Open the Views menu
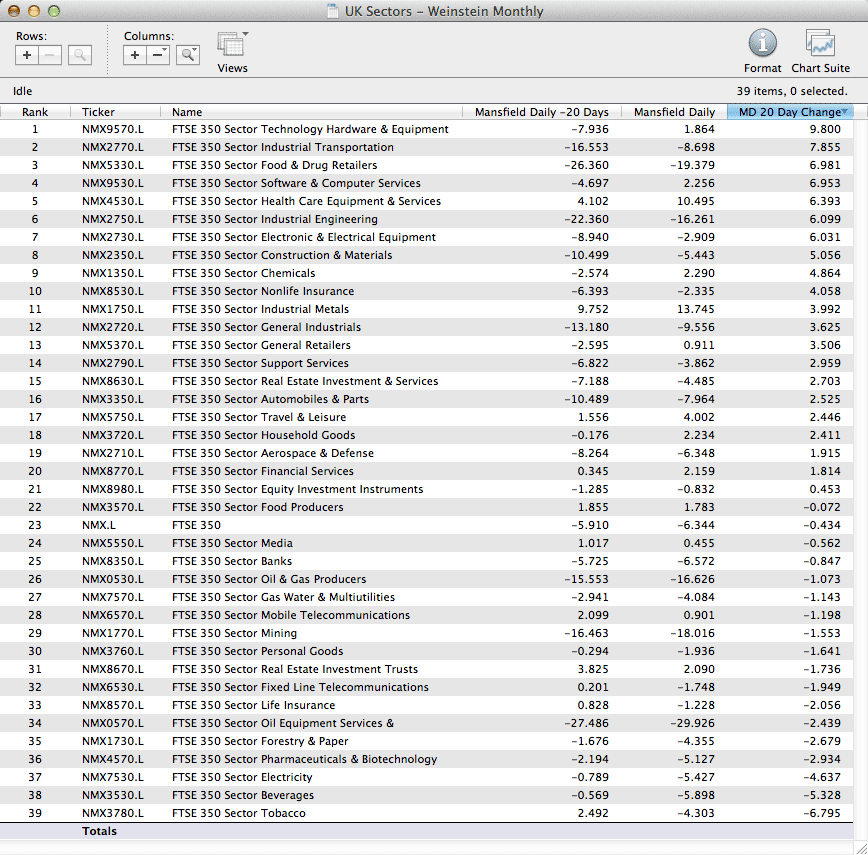The image size is (868, 855). coord(232,48)
